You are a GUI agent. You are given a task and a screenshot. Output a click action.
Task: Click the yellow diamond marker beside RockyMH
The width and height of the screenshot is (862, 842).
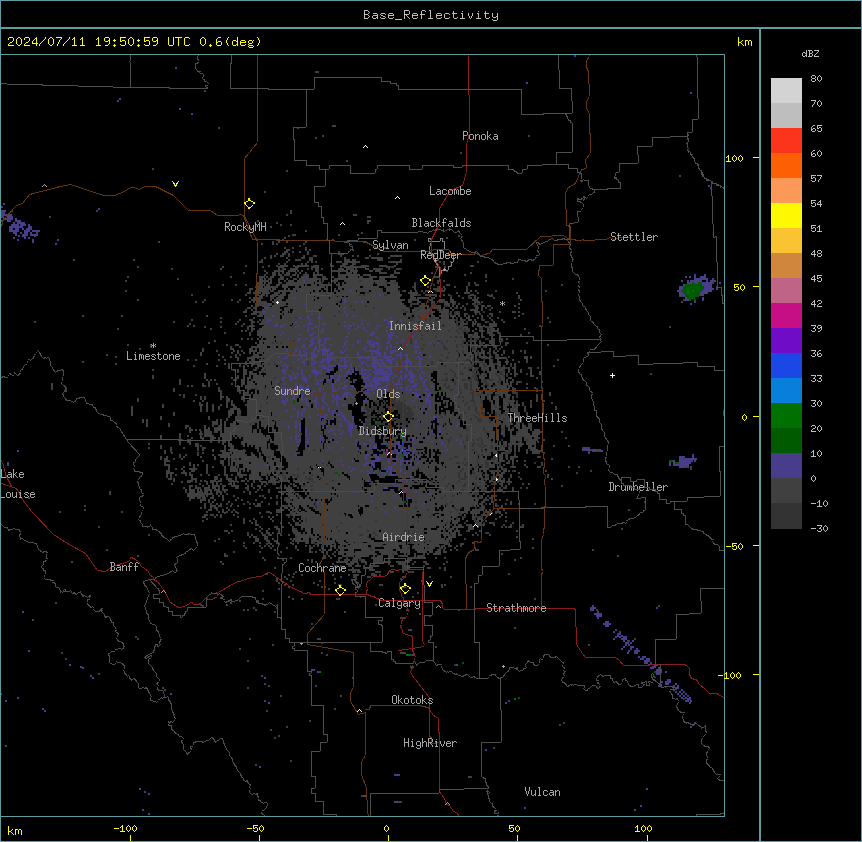point(250,204)
